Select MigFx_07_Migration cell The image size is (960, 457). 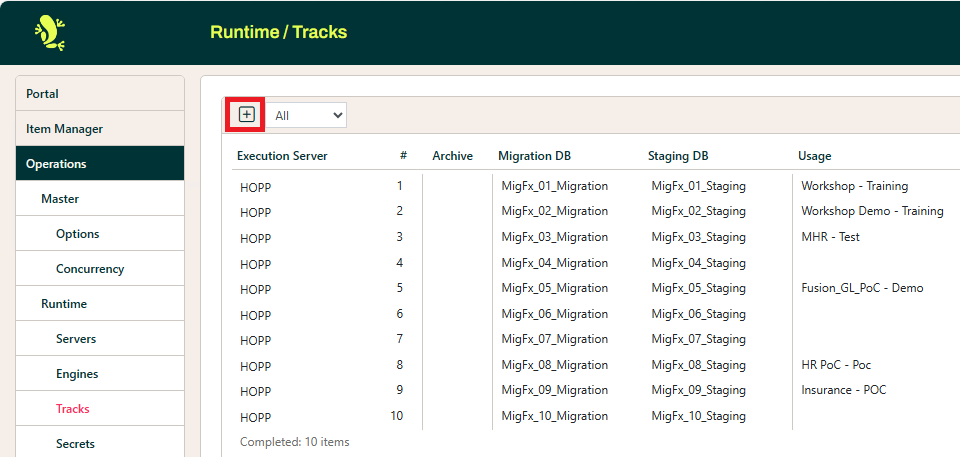[x=555, y=339]
